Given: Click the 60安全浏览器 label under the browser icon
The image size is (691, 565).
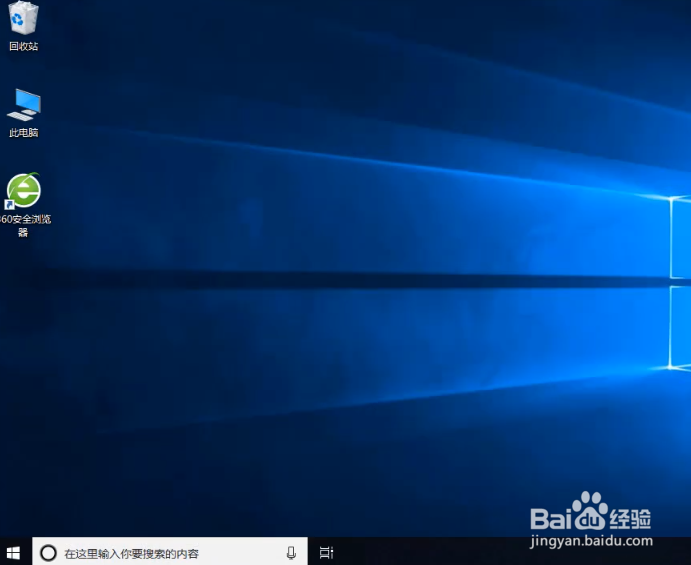Looking at the screenshot, I should (x=26, y=225).
